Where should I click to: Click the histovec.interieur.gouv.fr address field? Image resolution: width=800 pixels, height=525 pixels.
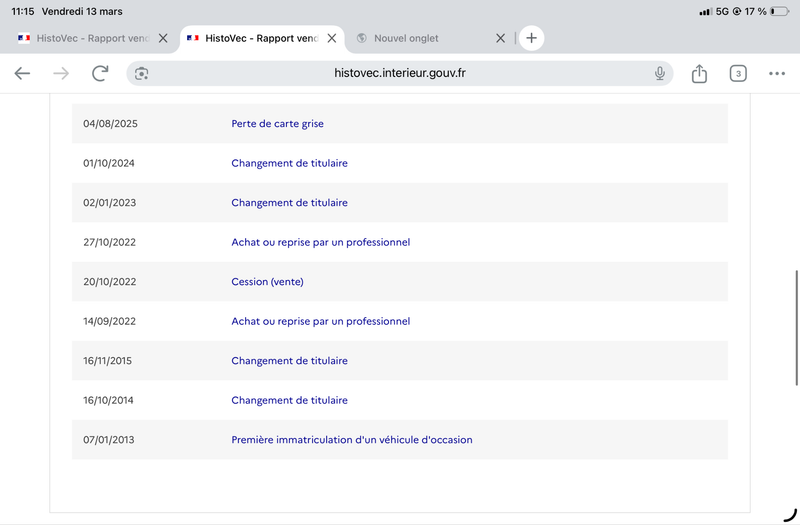tap(399, 73)
